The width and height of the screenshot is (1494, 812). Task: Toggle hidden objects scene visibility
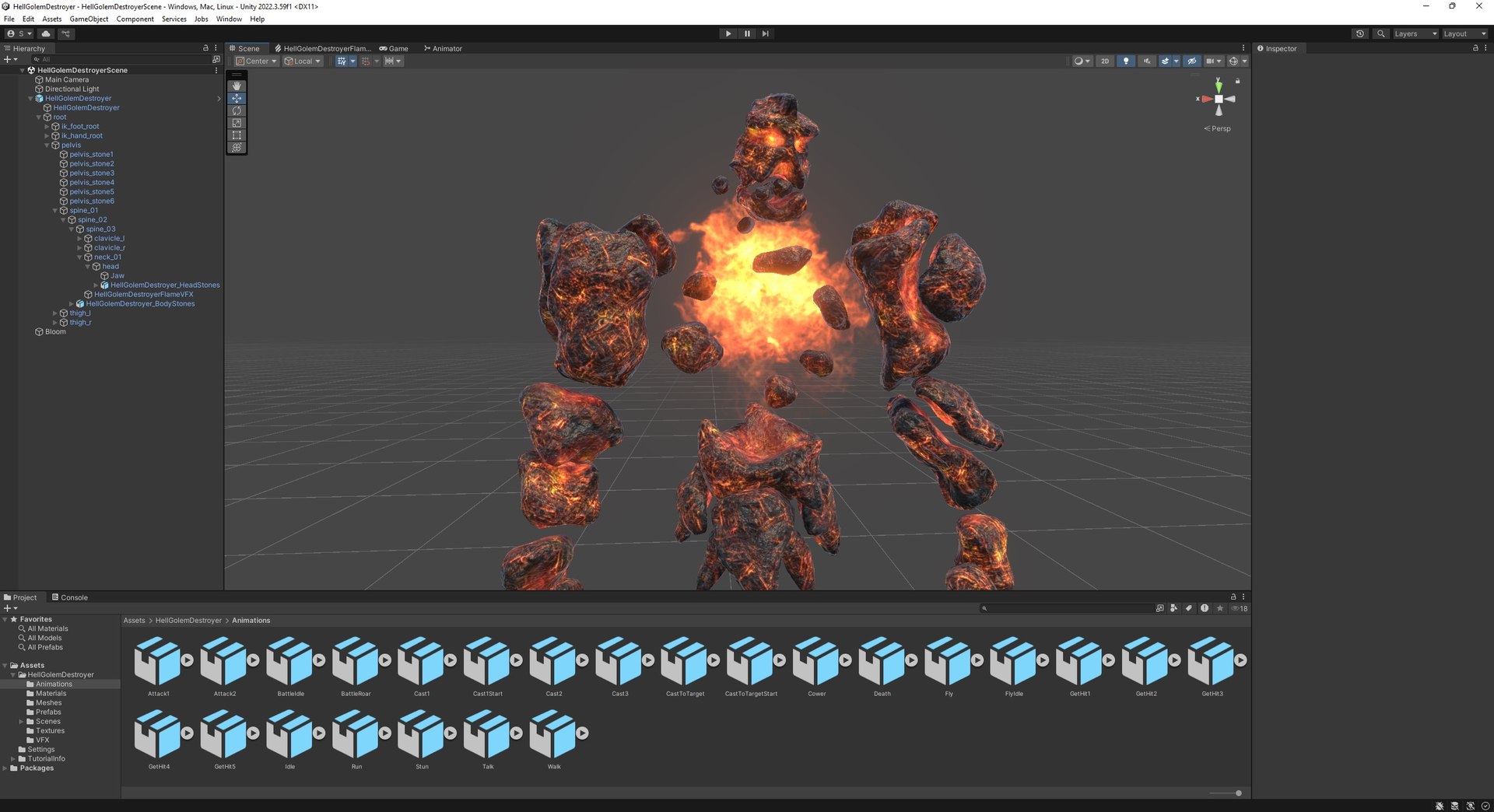pos(1191,61)
